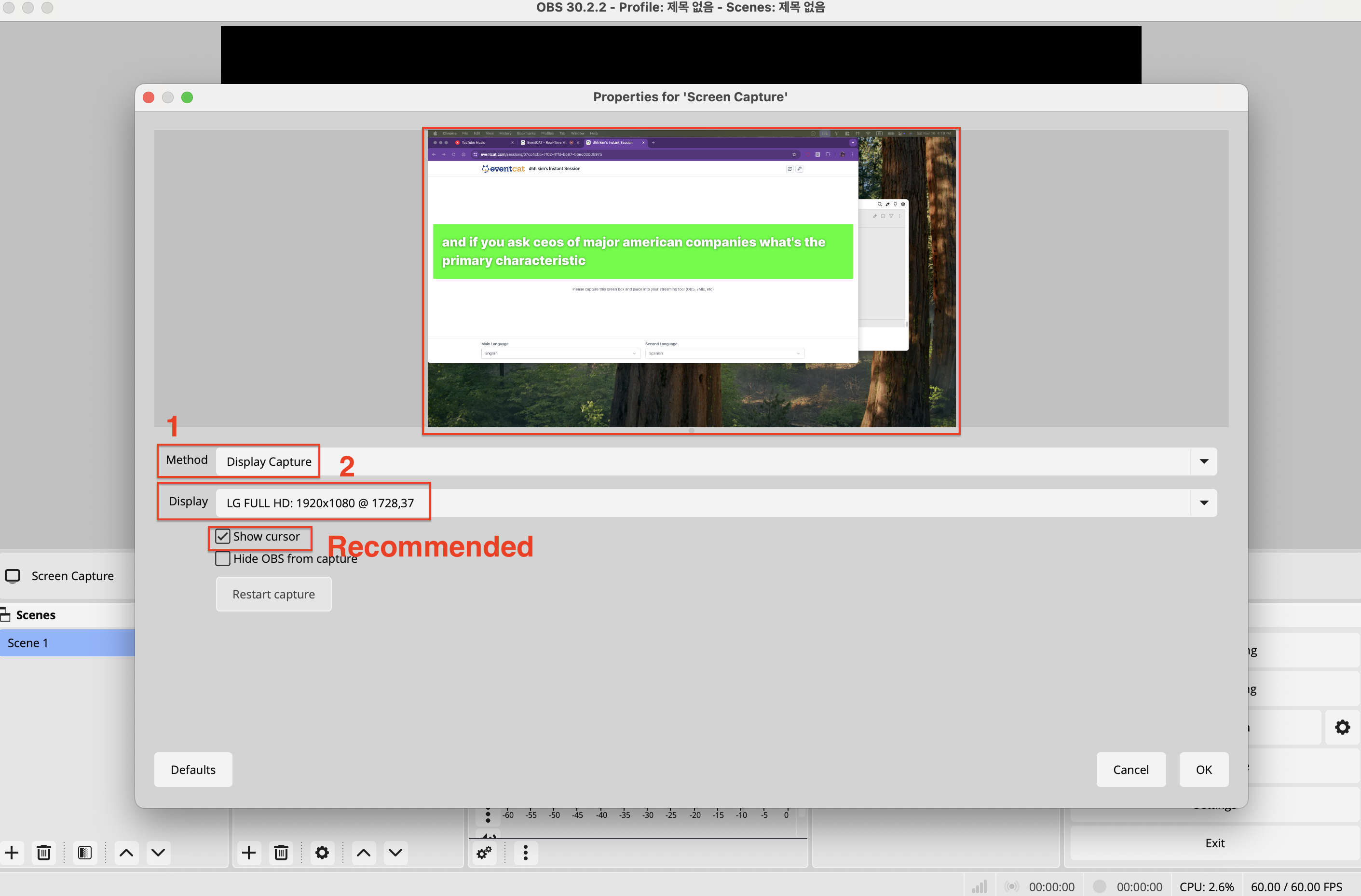The width and height of the screenshot is (1361, 896).
Task: Click the add scene plus icon
Action: (x=12, y=853)
